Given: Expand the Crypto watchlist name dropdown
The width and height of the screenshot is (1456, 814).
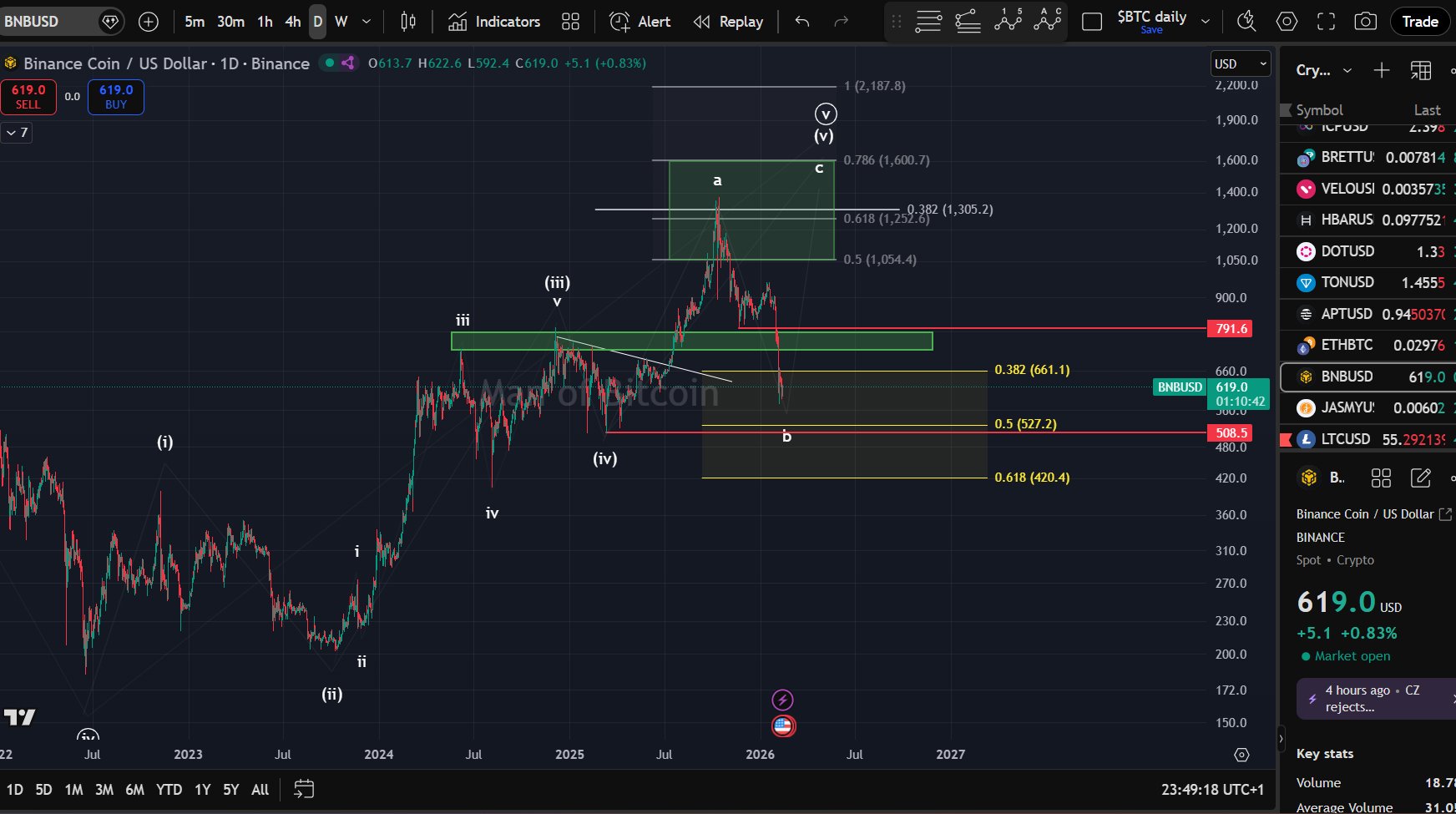Looking at the screenshot, I should point(1323,70).
